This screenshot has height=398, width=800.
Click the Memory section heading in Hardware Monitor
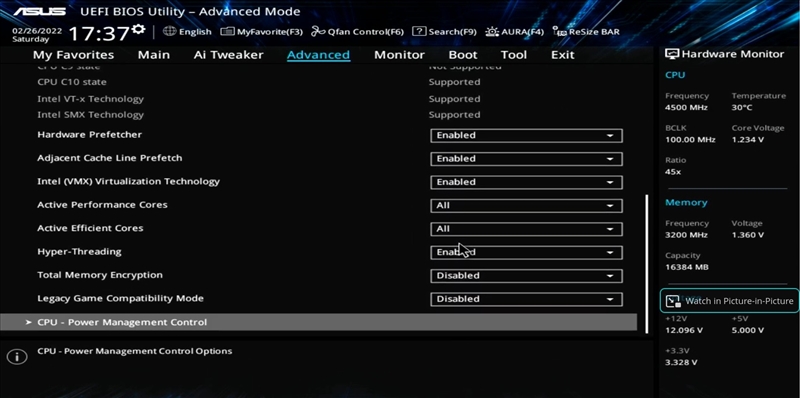[x=686, y=203]
